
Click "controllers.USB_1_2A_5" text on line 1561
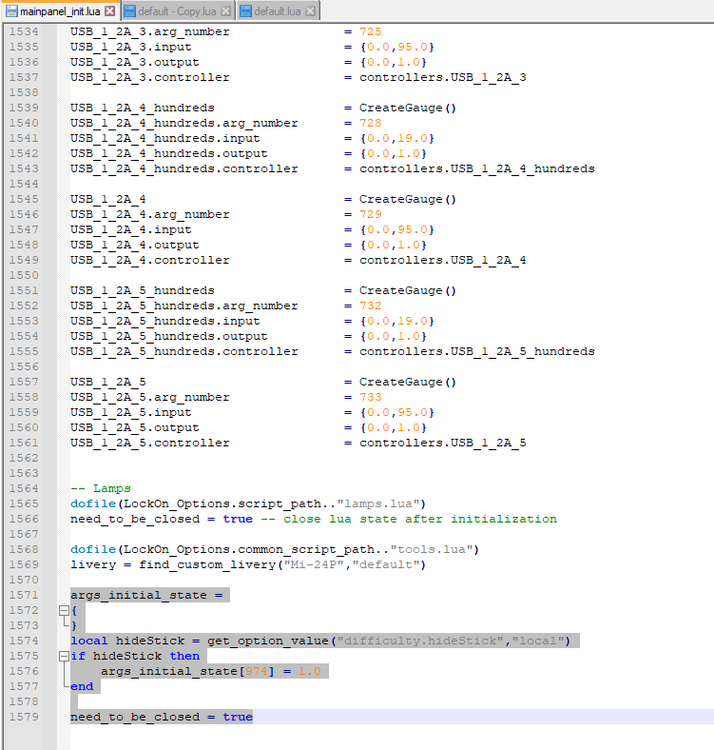(443, 443)
